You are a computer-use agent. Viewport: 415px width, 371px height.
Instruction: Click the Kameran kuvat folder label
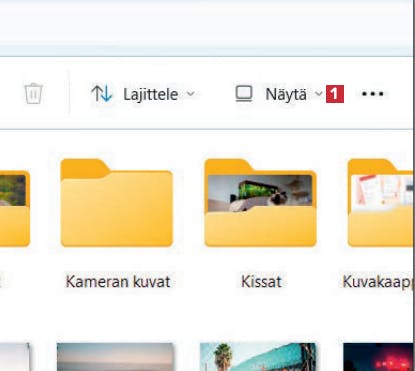[118, 282]
